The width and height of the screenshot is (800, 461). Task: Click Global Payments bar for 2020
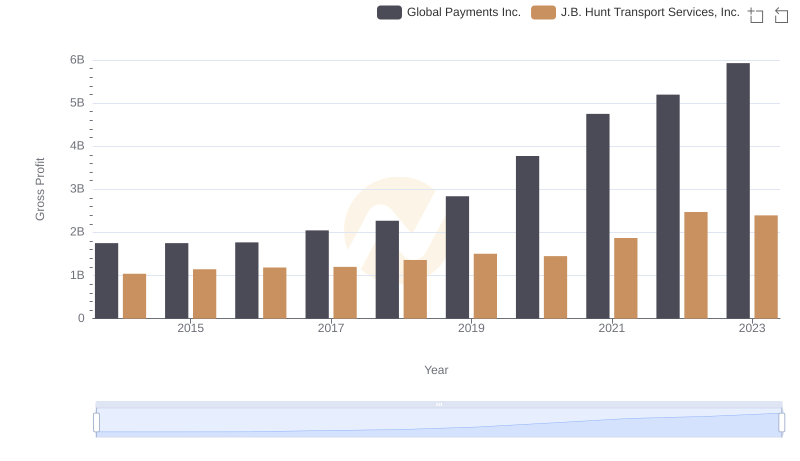pyautogui.click(x=528, y=237)
